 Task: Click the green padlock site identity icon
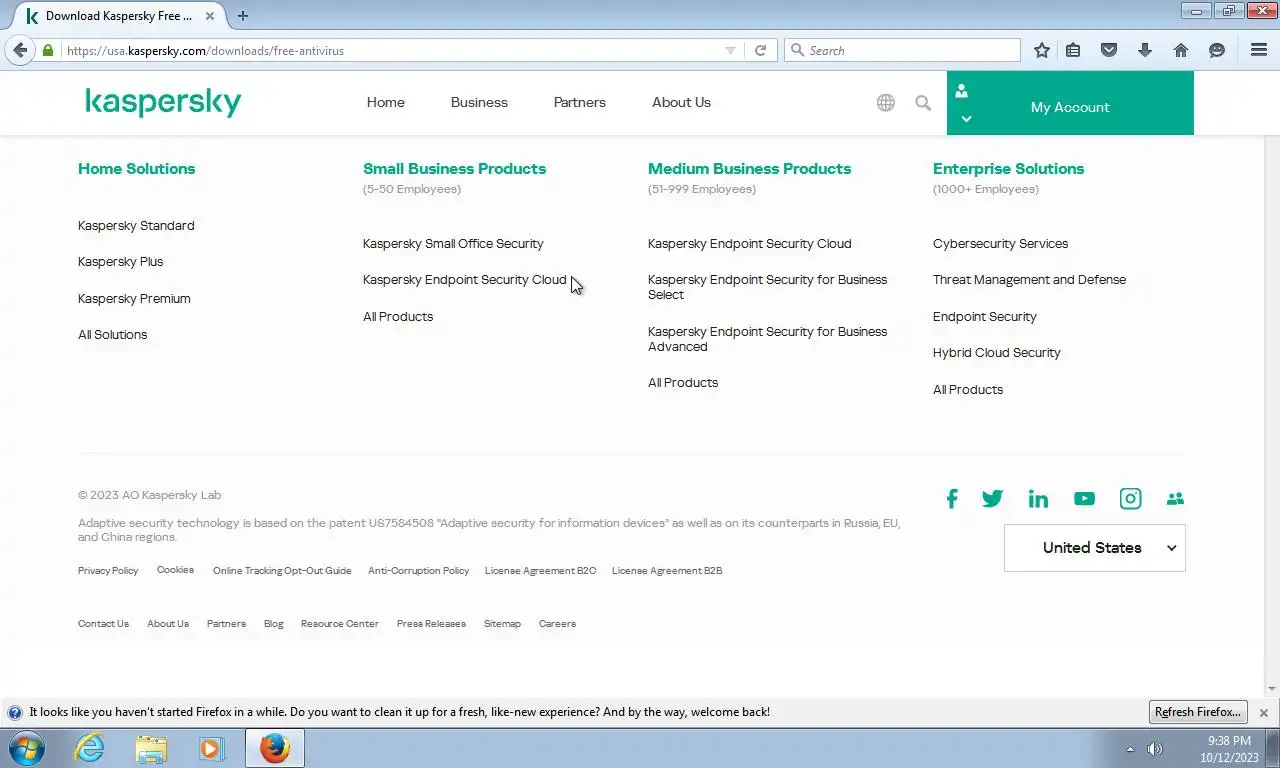point(48,50)
